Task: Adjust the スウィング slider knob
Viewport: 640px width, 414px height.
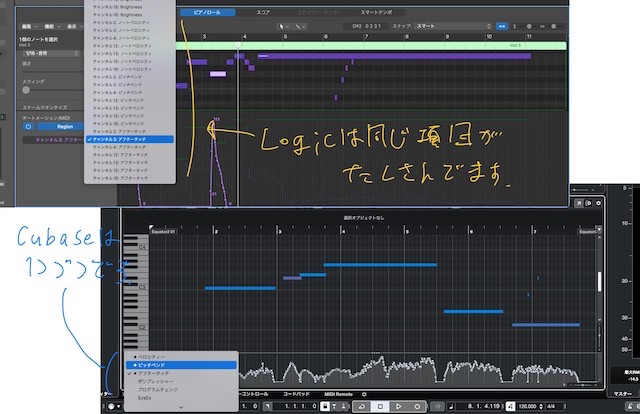Action: click(26, 90)
